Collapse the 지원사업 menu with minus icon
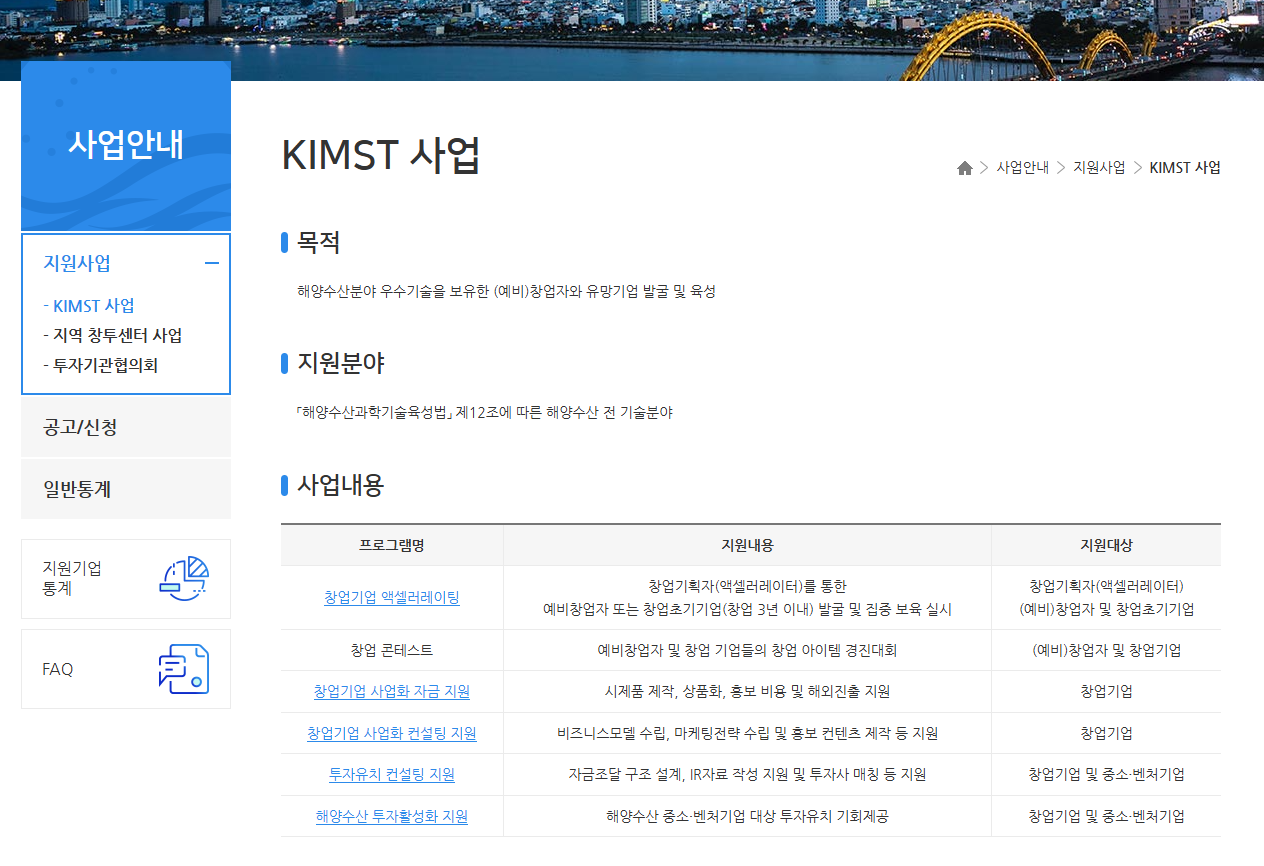Viewport: 1264px width, 866px height. [x=211, y=263]
